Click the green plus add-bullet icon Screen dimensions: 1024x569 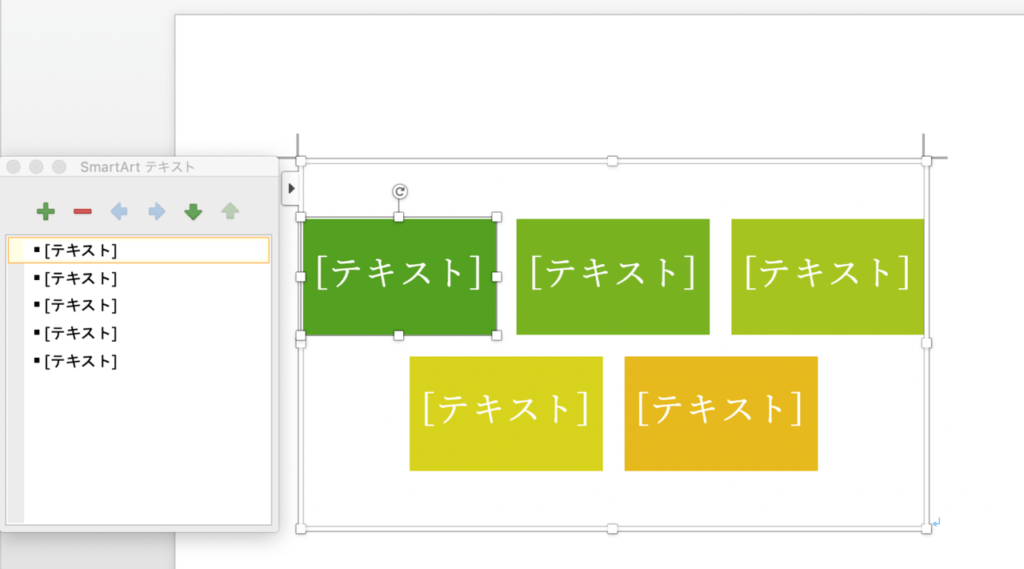pyautogui.click(x=45, y=211)
